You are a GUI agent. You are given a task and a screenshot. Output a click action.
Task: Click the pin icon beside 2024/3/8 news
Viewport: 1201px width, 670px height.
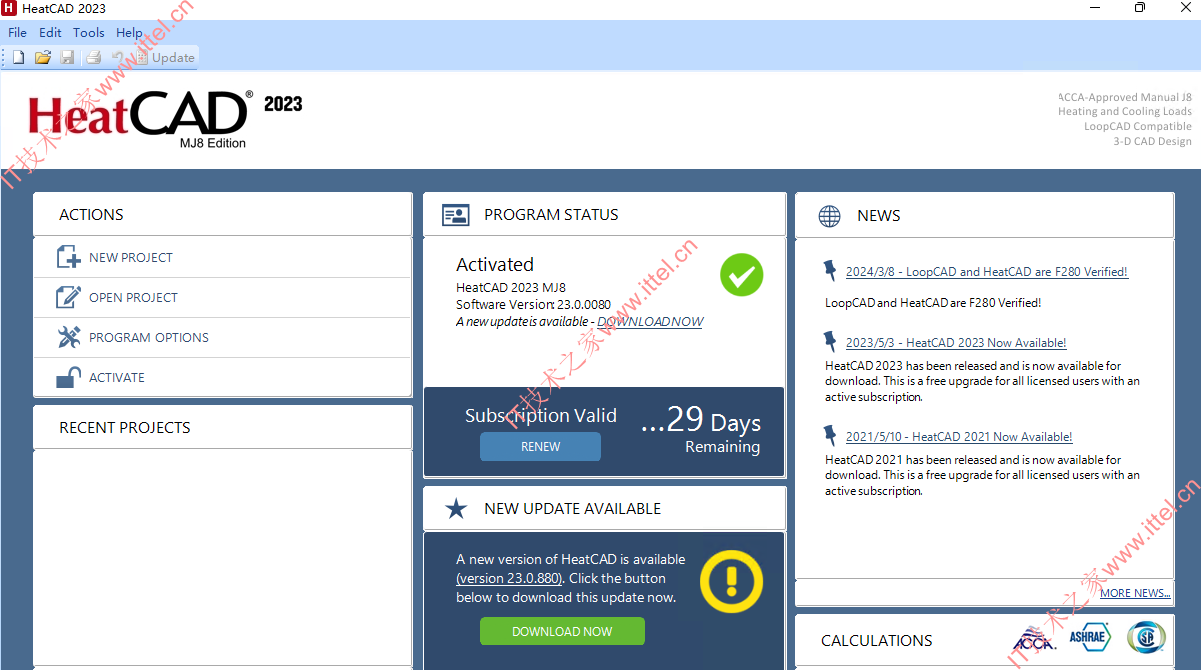tap(830, 270)
